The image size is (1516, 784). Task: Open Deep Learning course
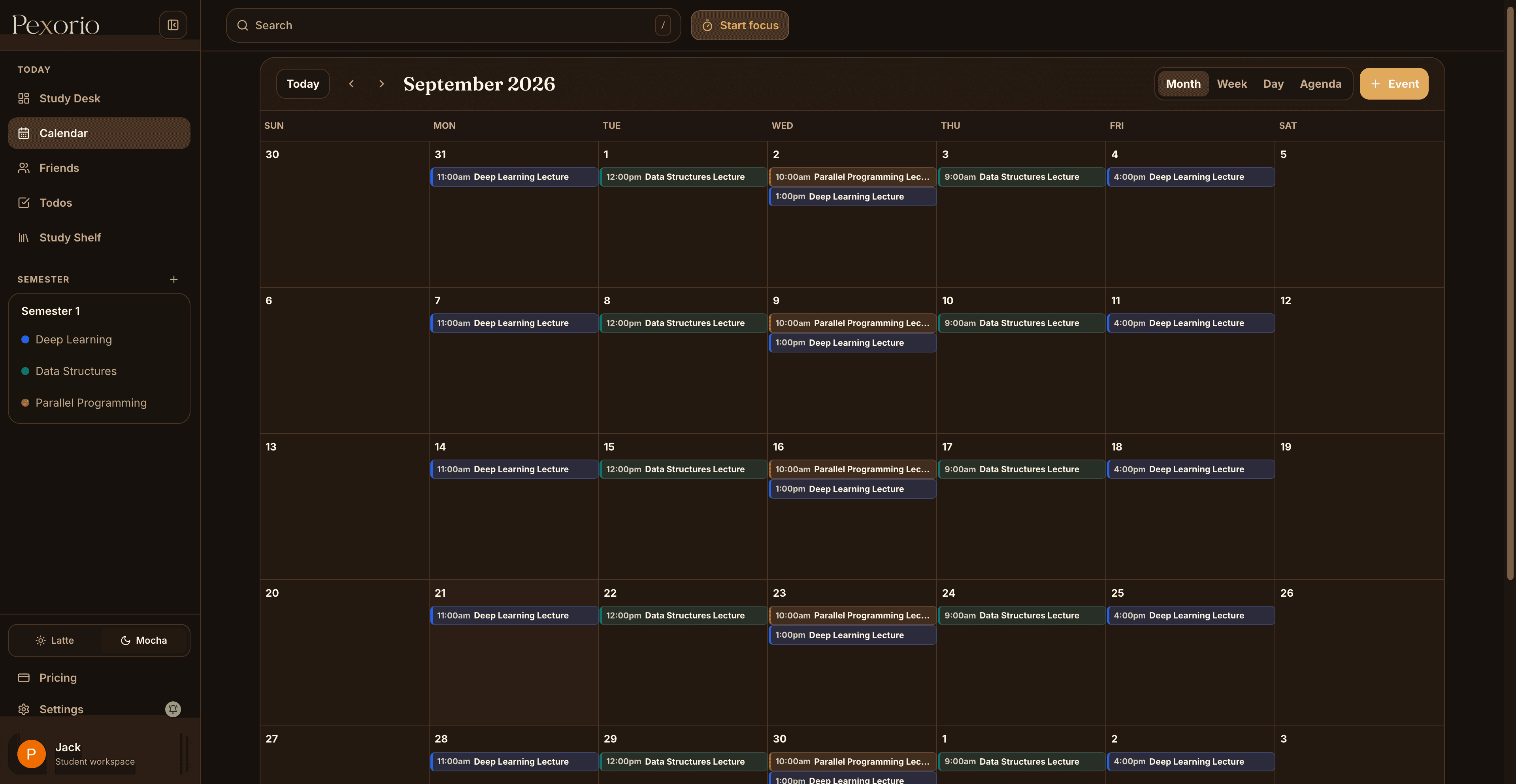coord(74,339)
